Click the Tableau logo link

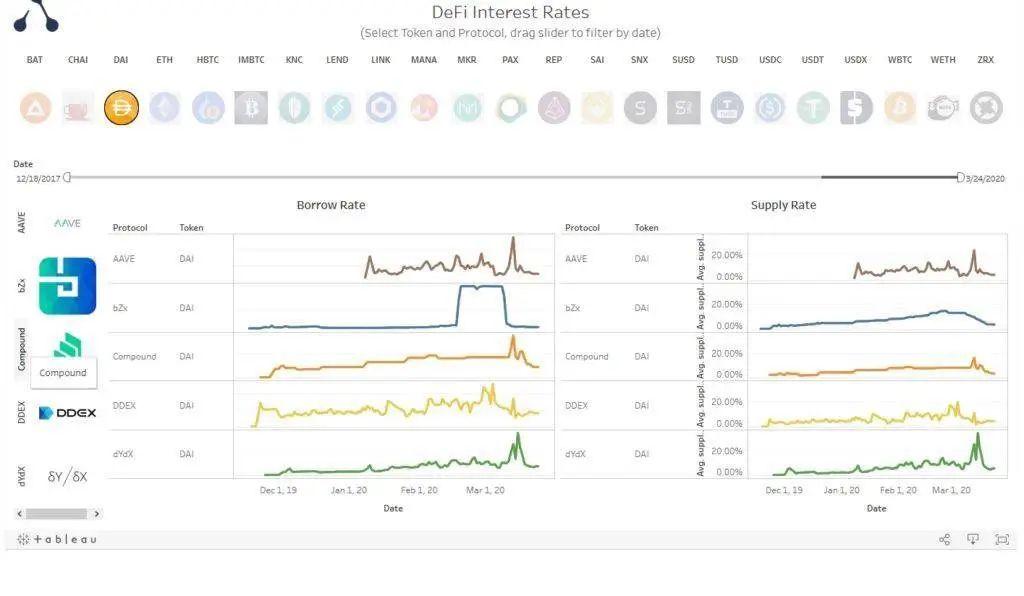click(x=57, y=539)
